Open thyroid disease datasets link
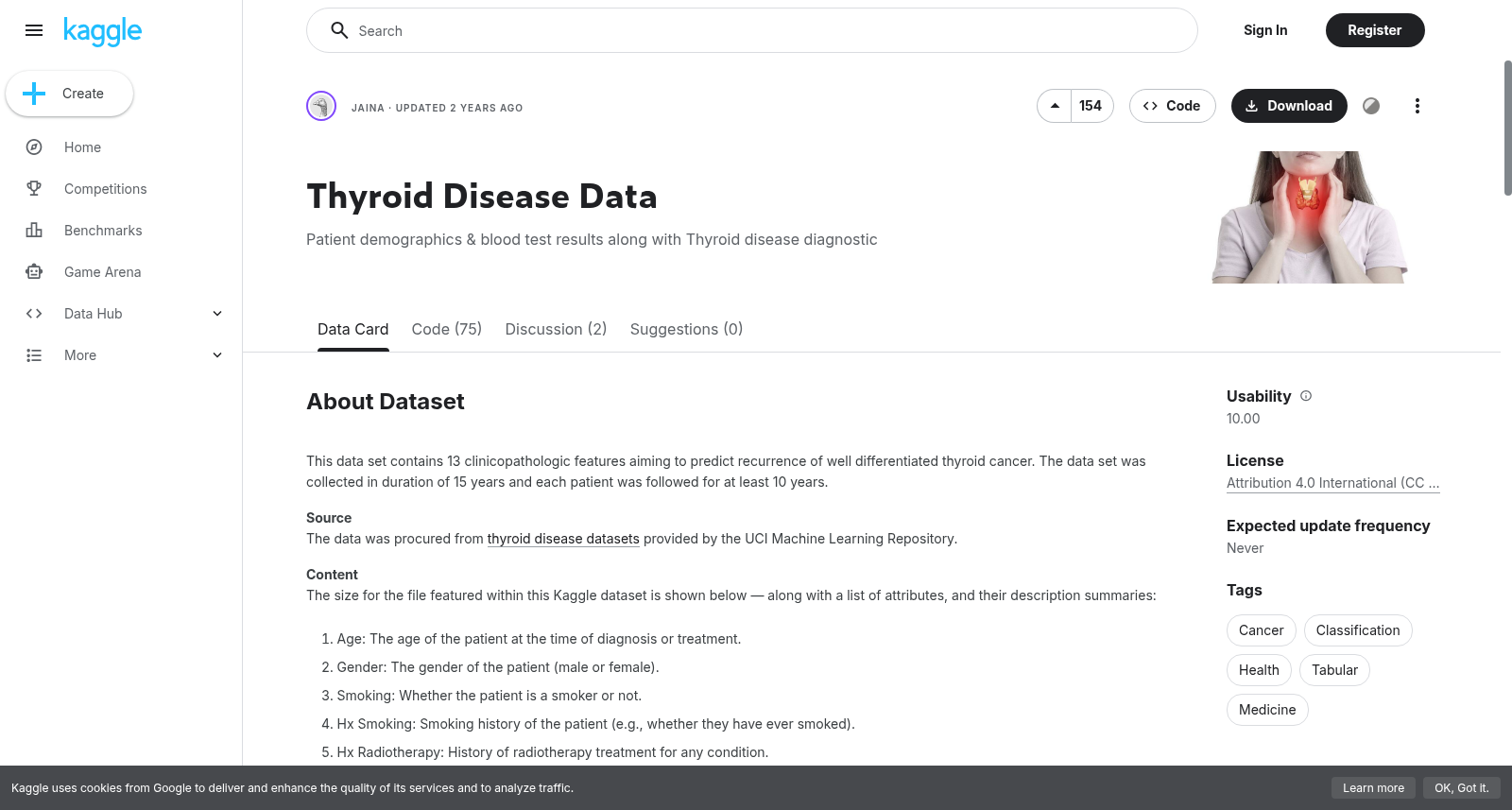1512x810 pixels. click(x=563, y=539)
